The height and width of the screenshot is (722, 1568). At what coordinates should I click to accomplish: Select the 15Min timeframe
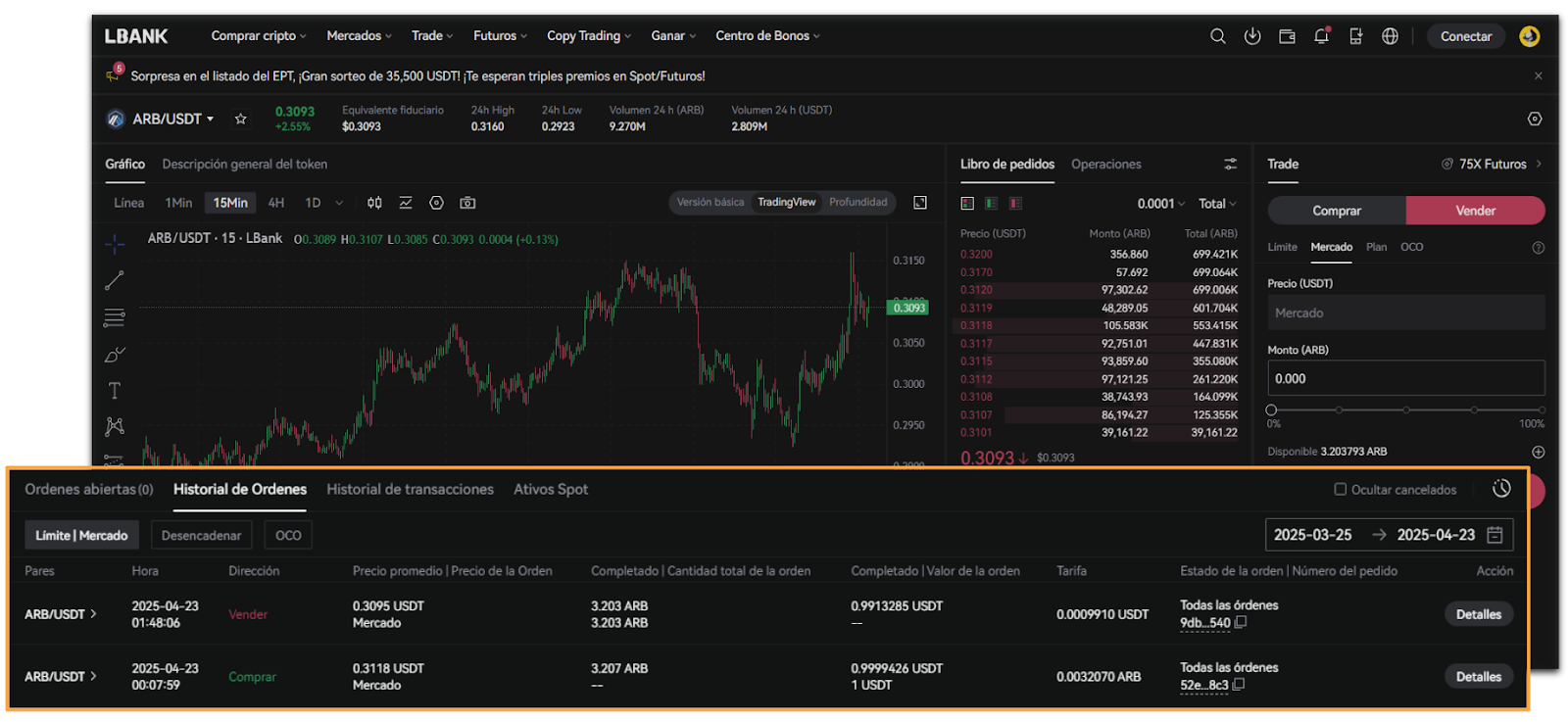click(x=230, y=203)
